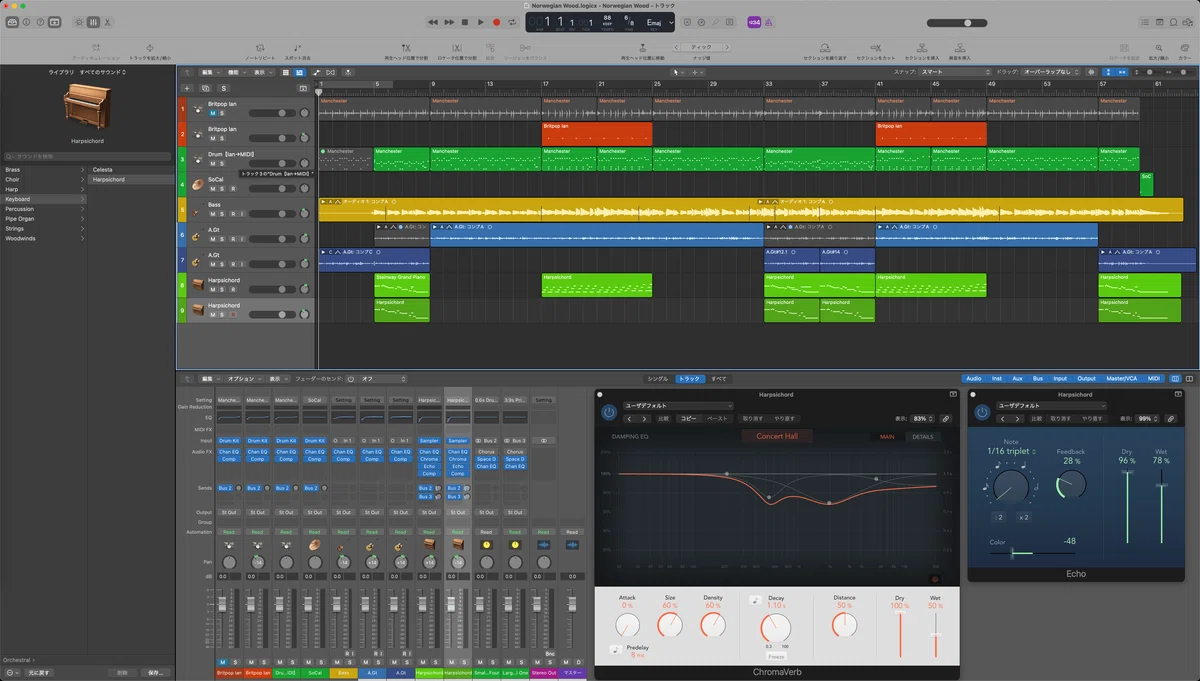The width and height of the screenshot is (1200, 681).
Task: Solo the SoCal track
Action: 221,188
